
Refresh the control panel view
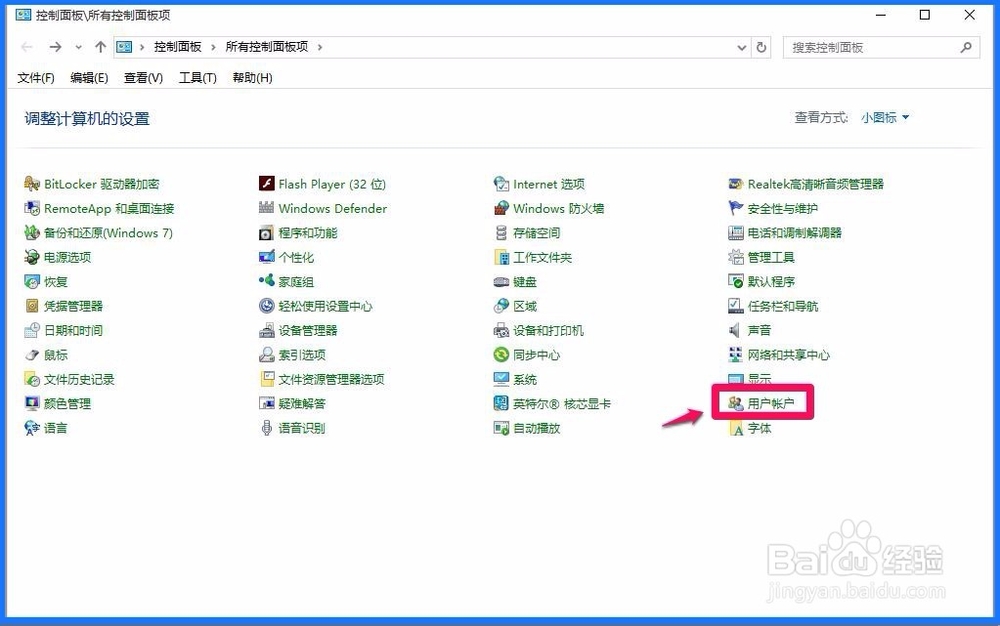[x=761, y=48]
